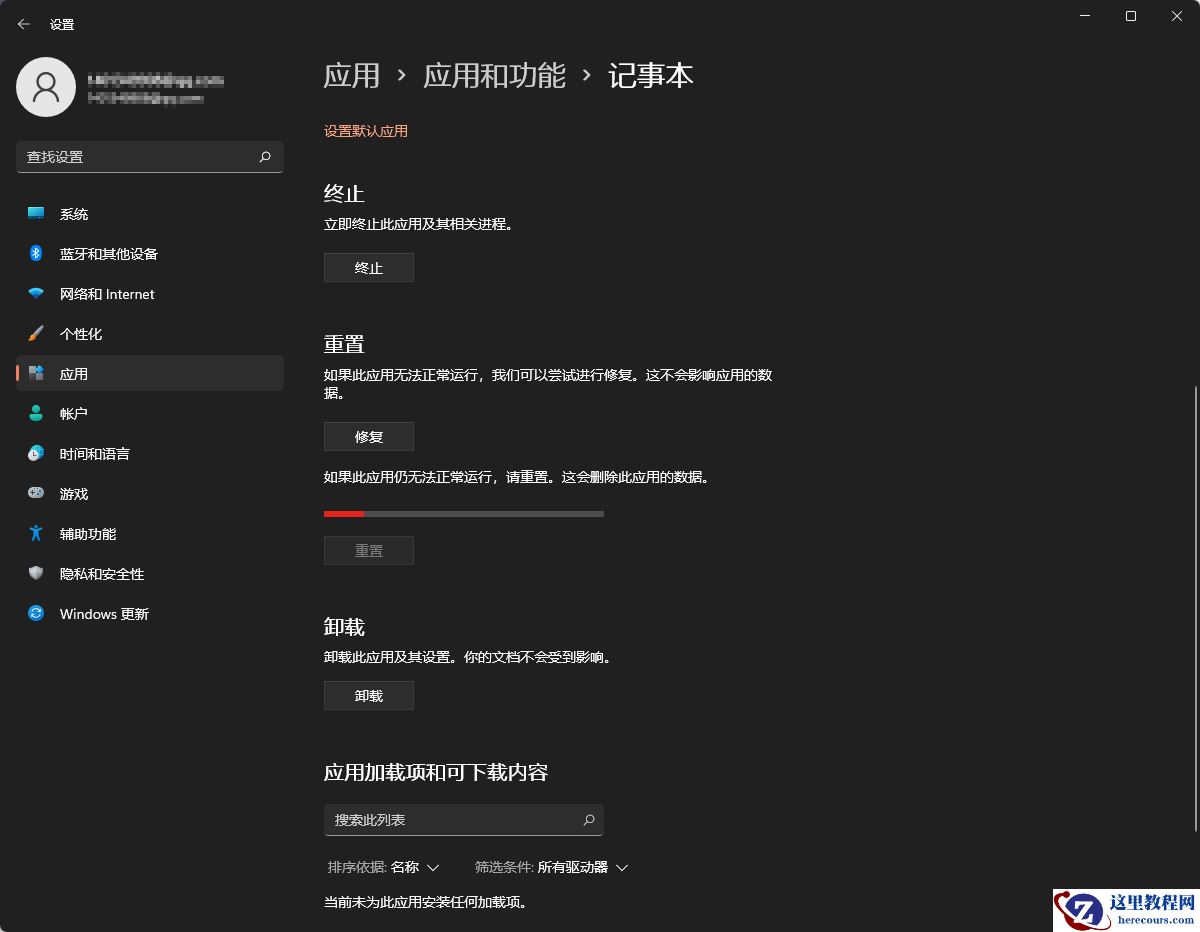Screen dimensions: 1200x932
Task: Click 设置默认应用 link
Action: pos(366,131)
